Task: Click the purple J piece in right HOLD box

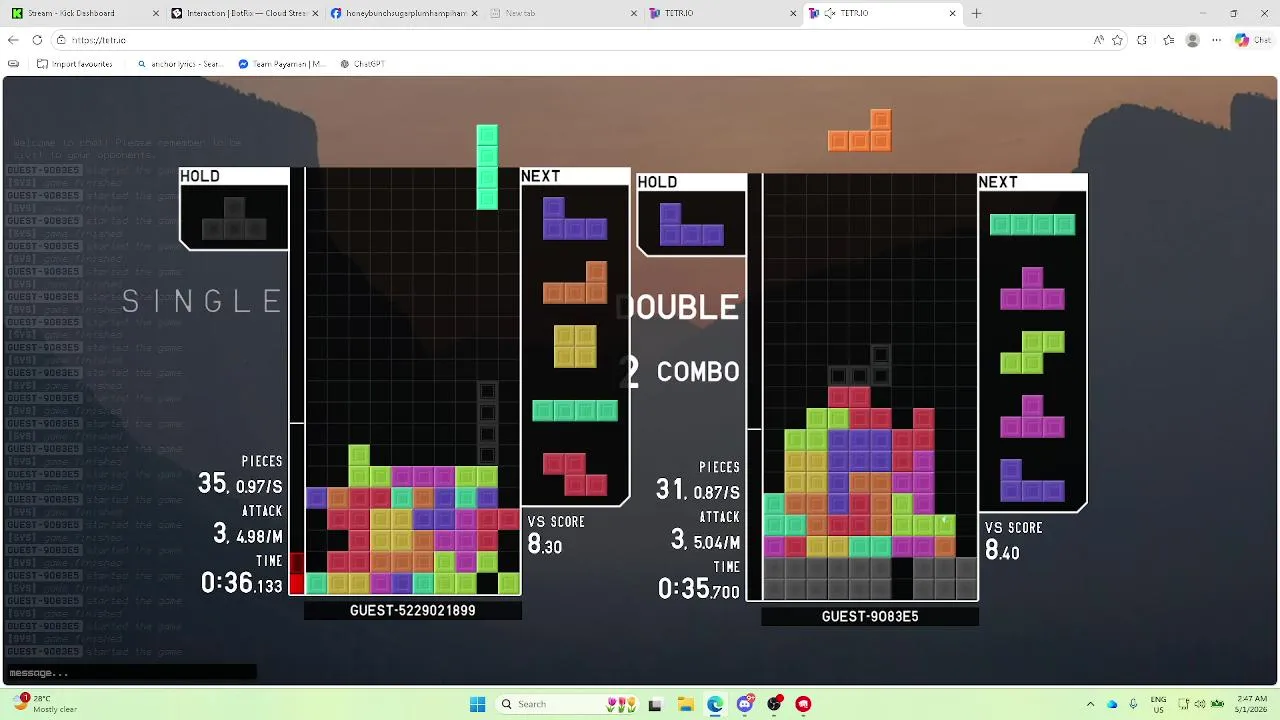Action: [x=691, y=224]
